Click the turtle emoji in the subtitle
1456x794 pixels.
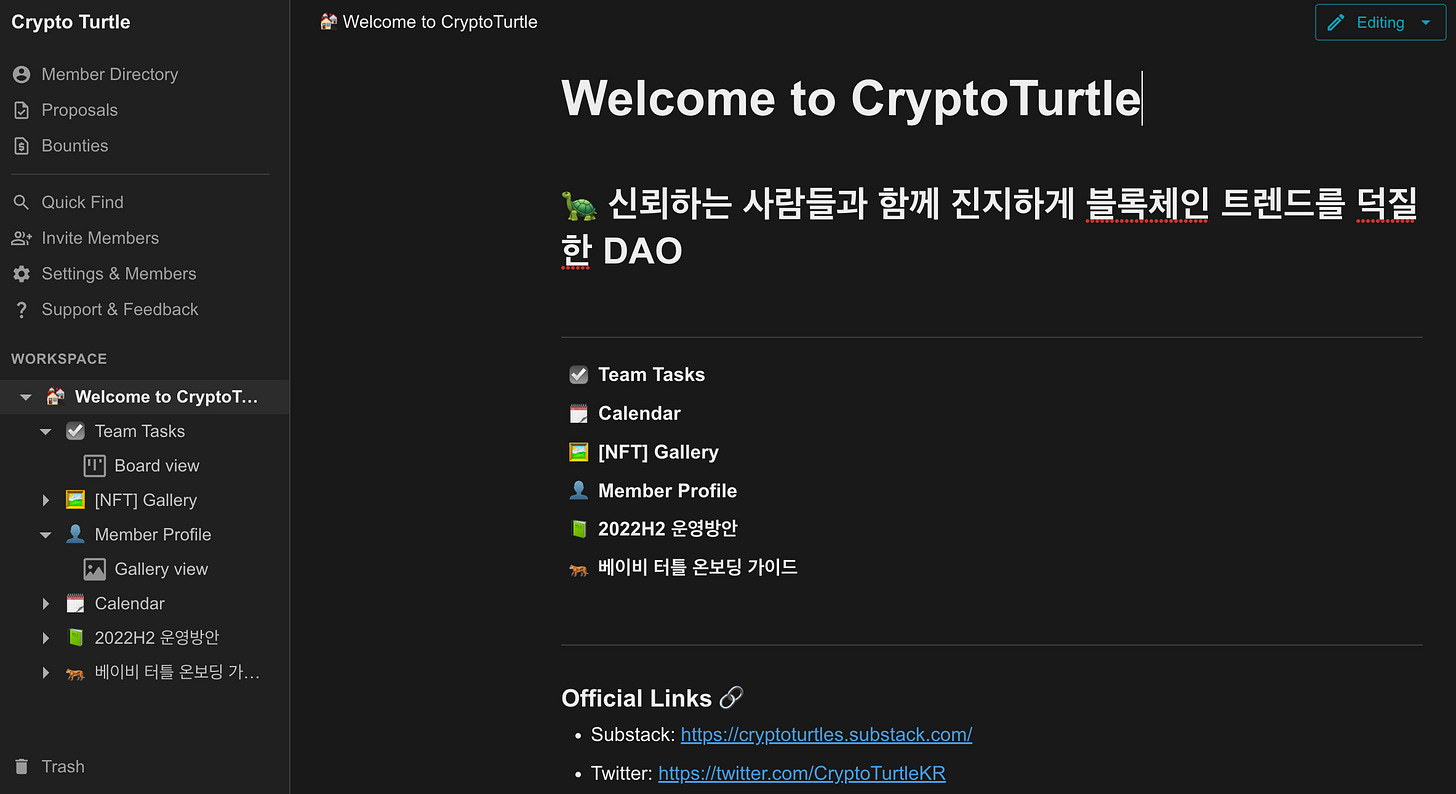tap(579, 205)
